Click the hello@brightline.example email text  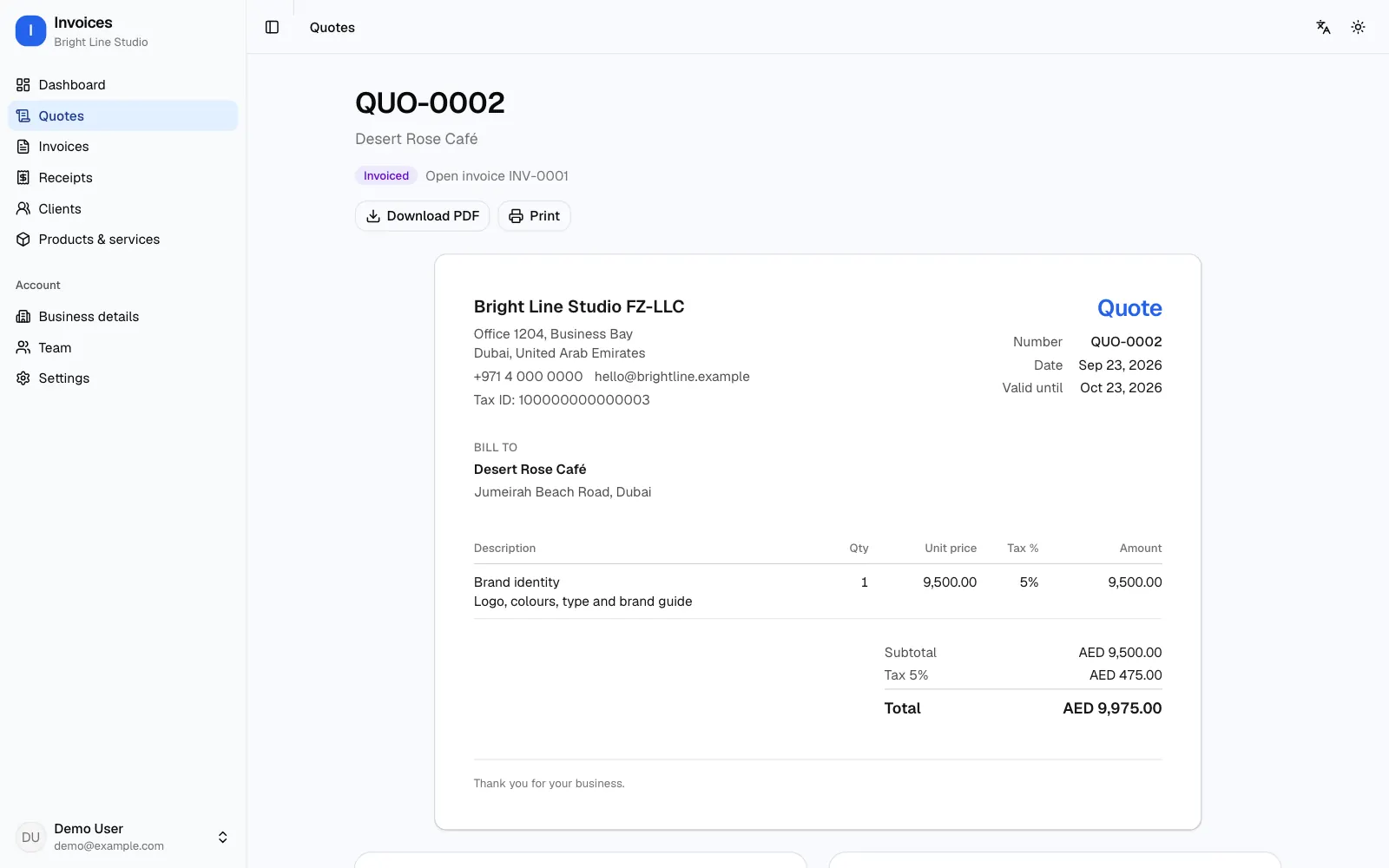click(x=672, y=377)
